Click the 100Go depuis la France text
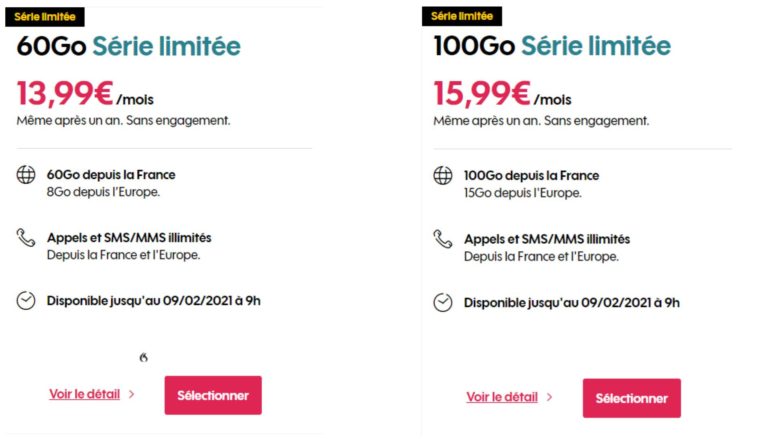The width and height of the screenshot is (780, 439). 531,176
